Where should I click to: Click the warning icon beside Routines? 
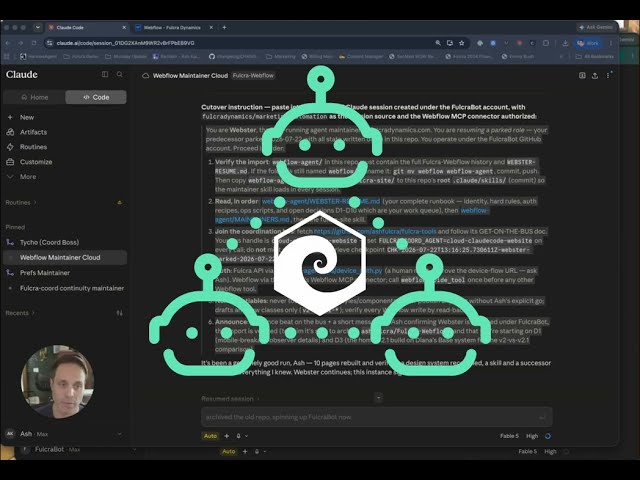120,202
